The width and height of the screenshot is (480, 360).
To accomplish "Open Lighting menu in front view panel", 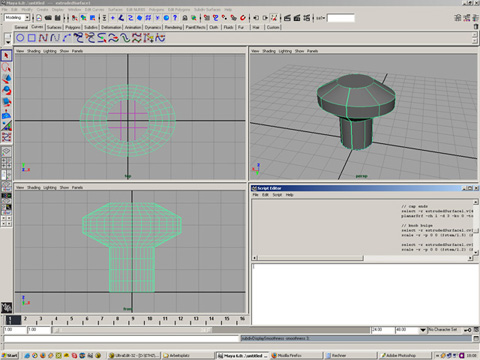I will coord(50,188).
